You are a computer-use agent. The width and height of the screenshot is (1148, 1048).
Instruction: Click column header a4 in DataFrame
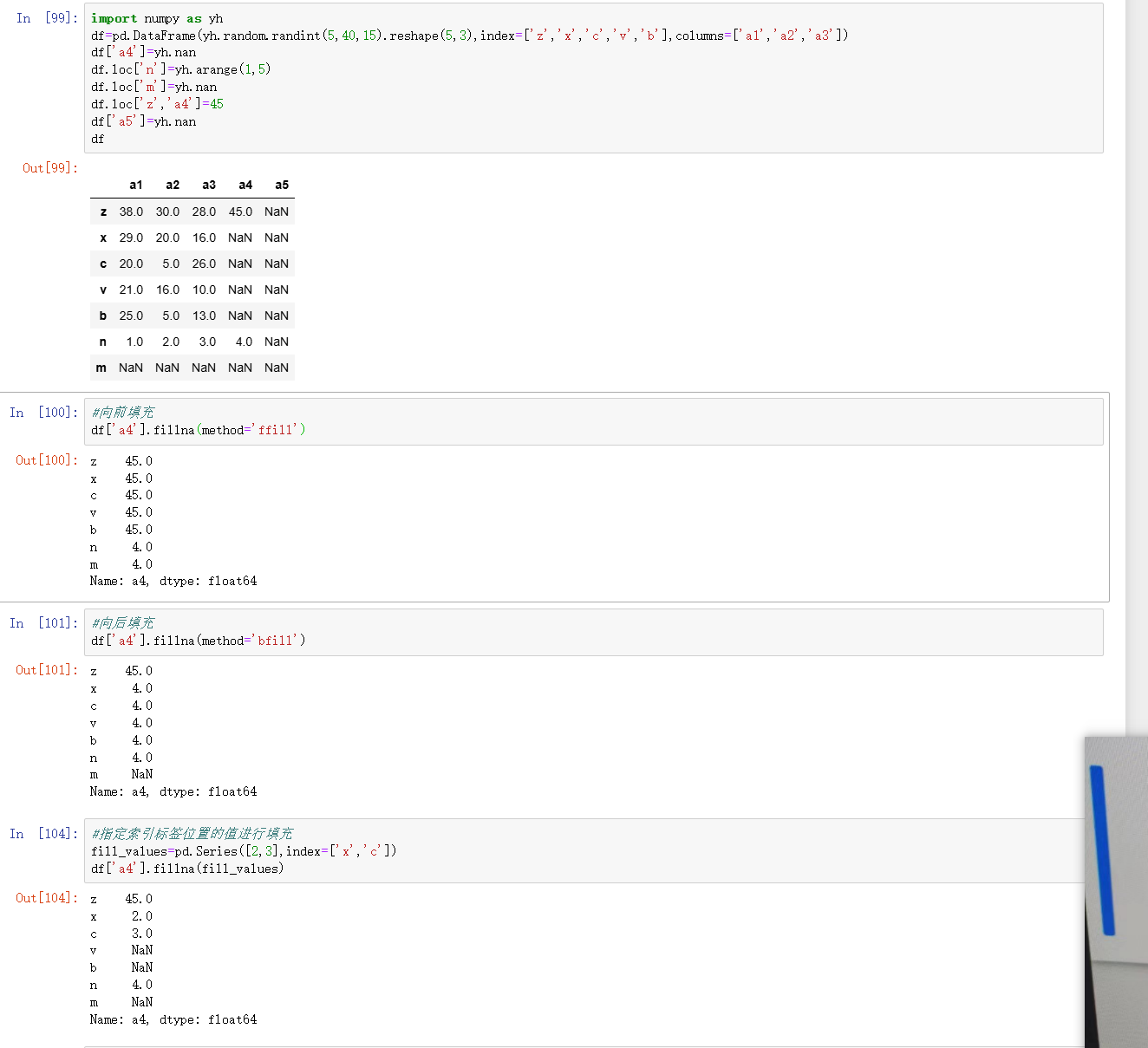245,185
